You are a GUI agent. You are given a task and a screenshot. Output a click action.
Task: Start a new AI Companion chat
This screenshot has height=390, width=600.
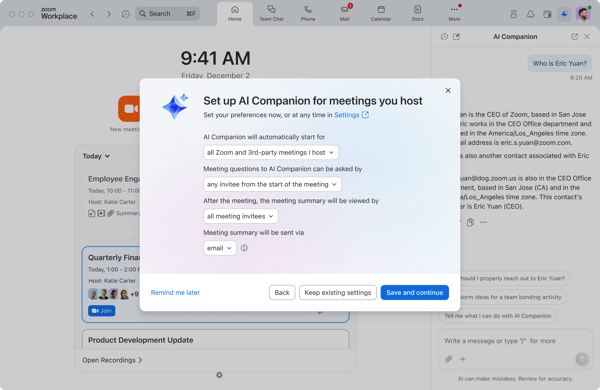point(457,37)
